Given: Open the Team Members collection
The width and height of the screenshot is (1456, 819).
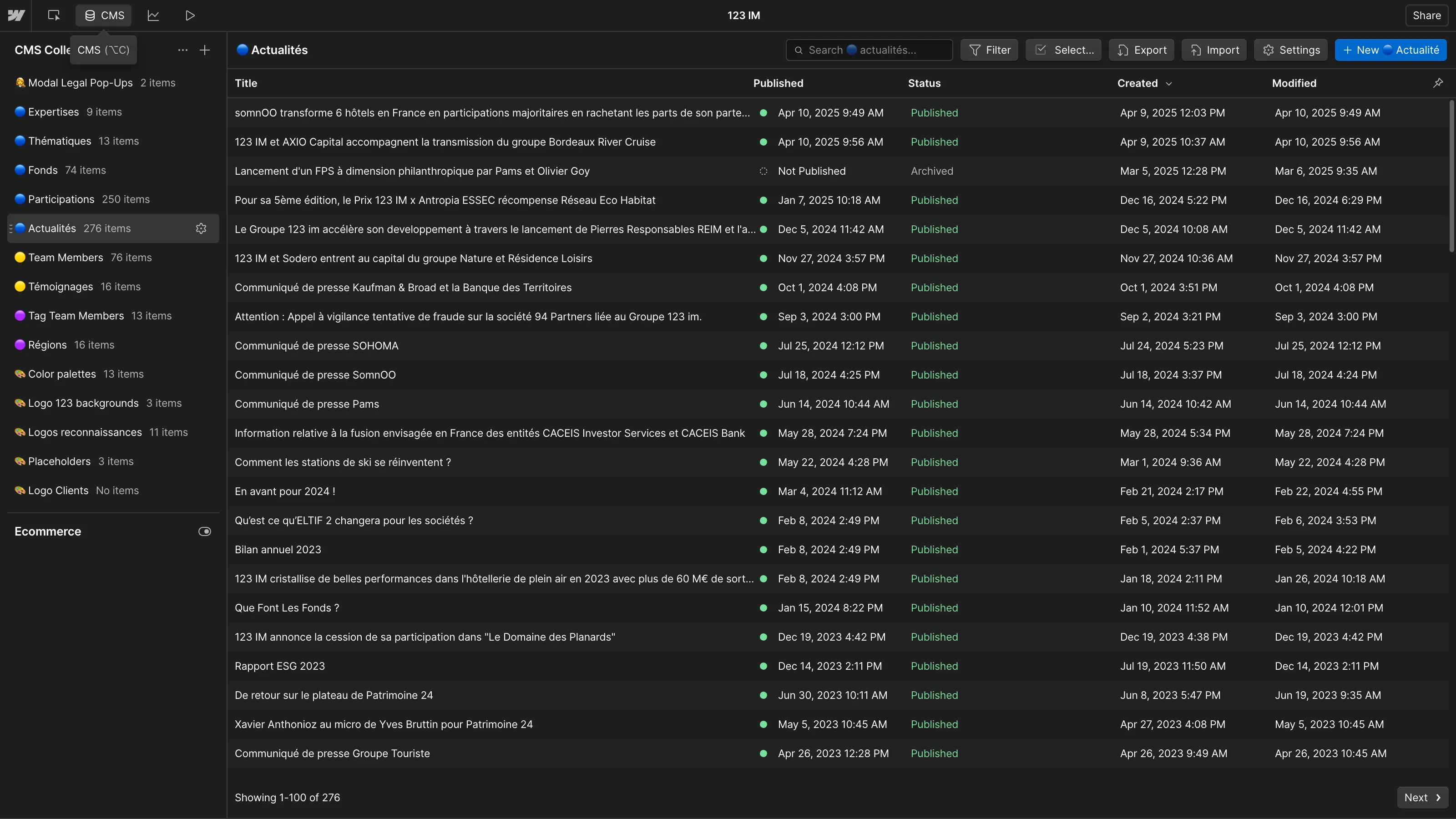Looking at the screenshot, I should [x=113, y=257].
